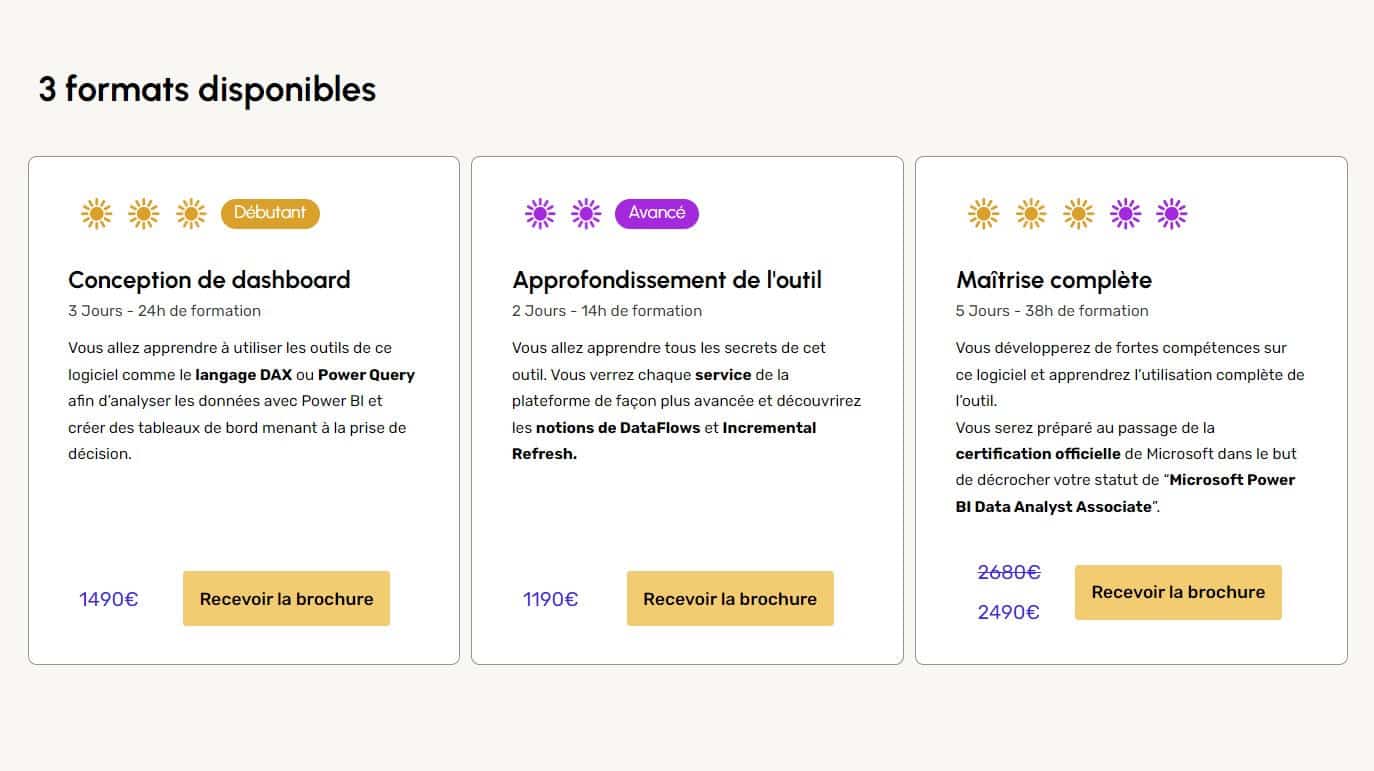Screen dimensions: 1374x771
Task: Click the 1190€ price
Action: click(x=550, y=600)
